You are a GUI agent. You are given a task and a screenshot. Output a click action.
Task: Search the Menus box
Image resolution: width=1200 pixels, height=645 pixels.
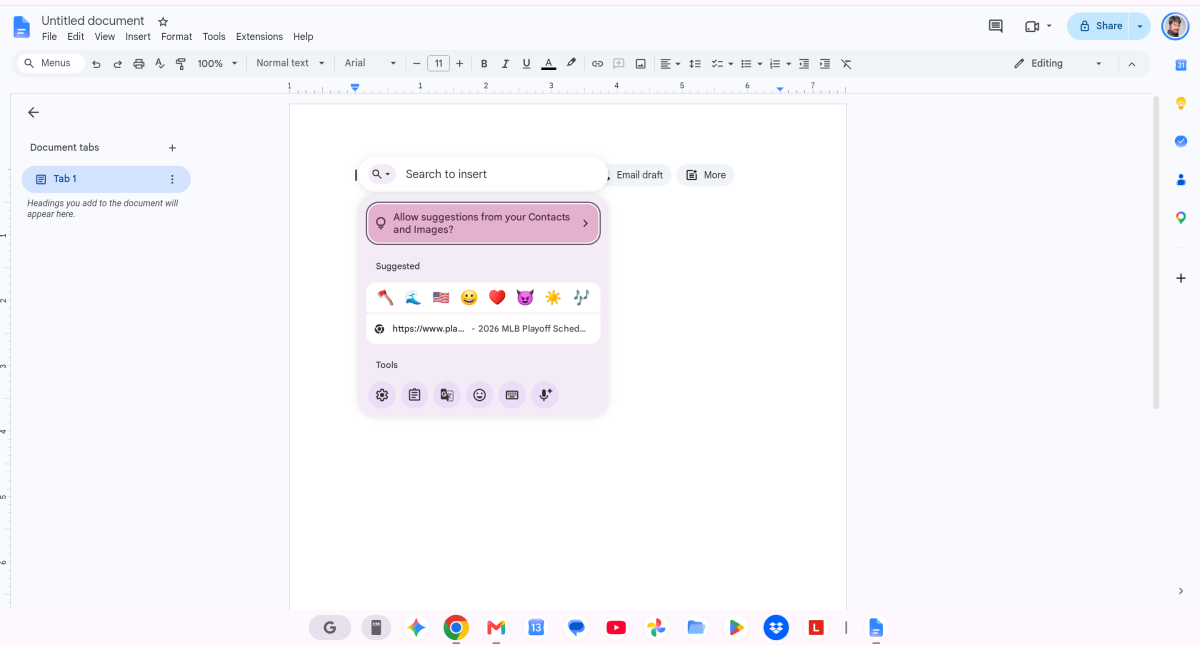50,63
